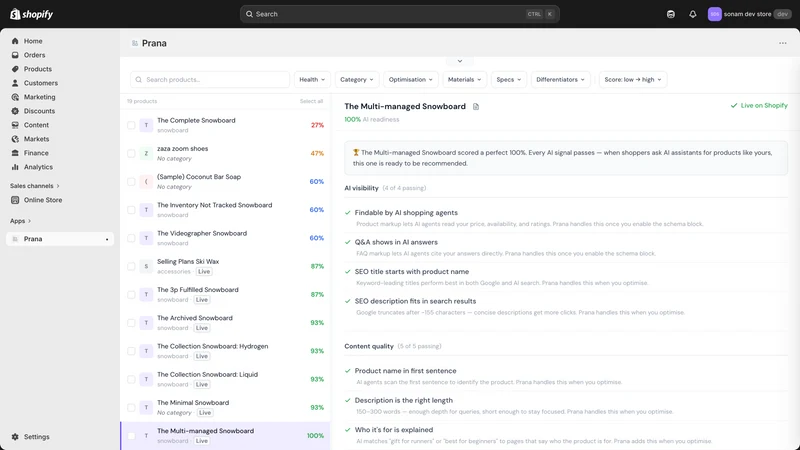Open the Prana app in sidebar
Screen dimensions: 800x450
pos(60,239)
